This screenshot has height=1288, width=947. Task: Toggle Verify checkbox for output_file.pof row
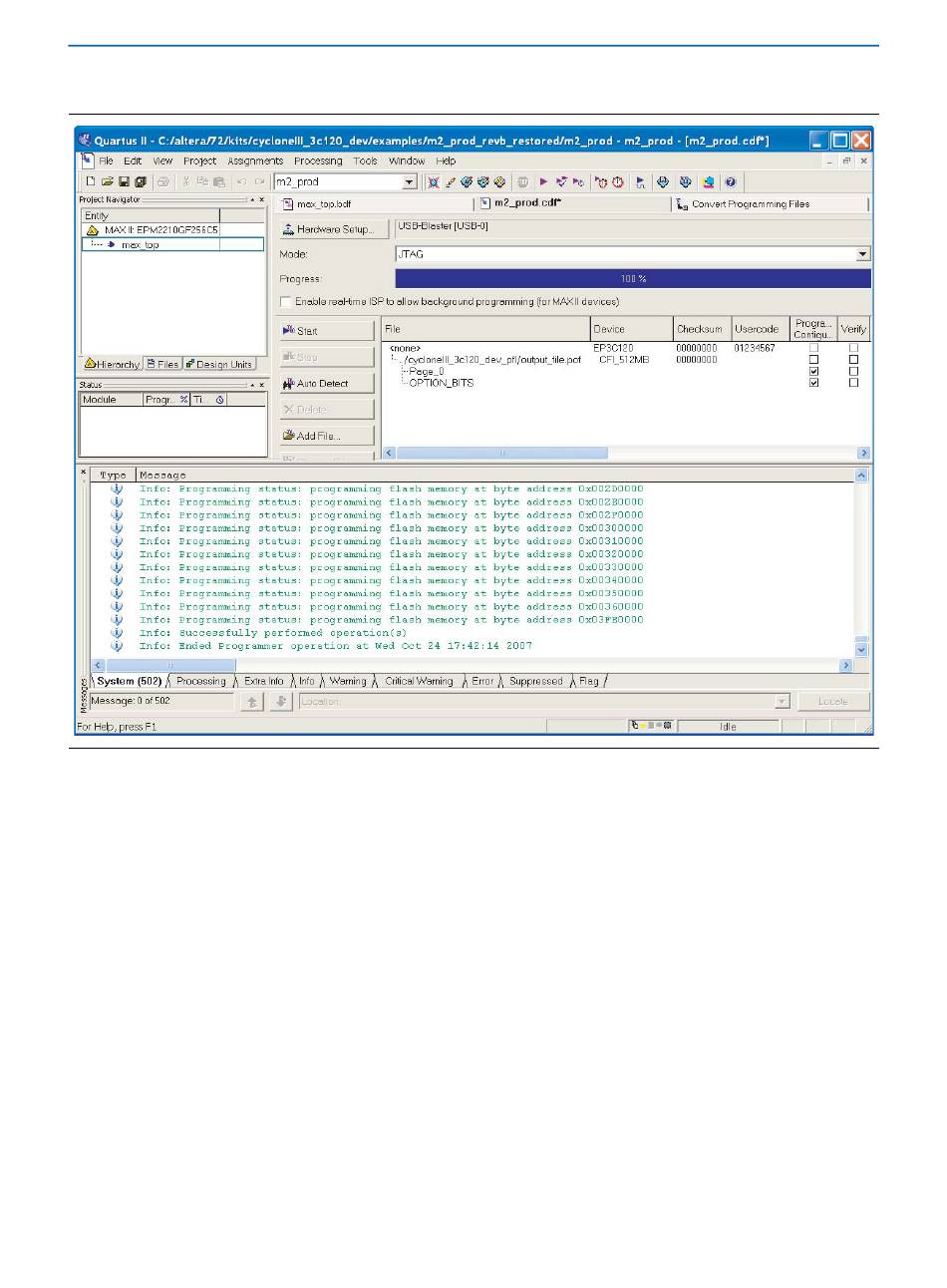[x=853, y=359]
